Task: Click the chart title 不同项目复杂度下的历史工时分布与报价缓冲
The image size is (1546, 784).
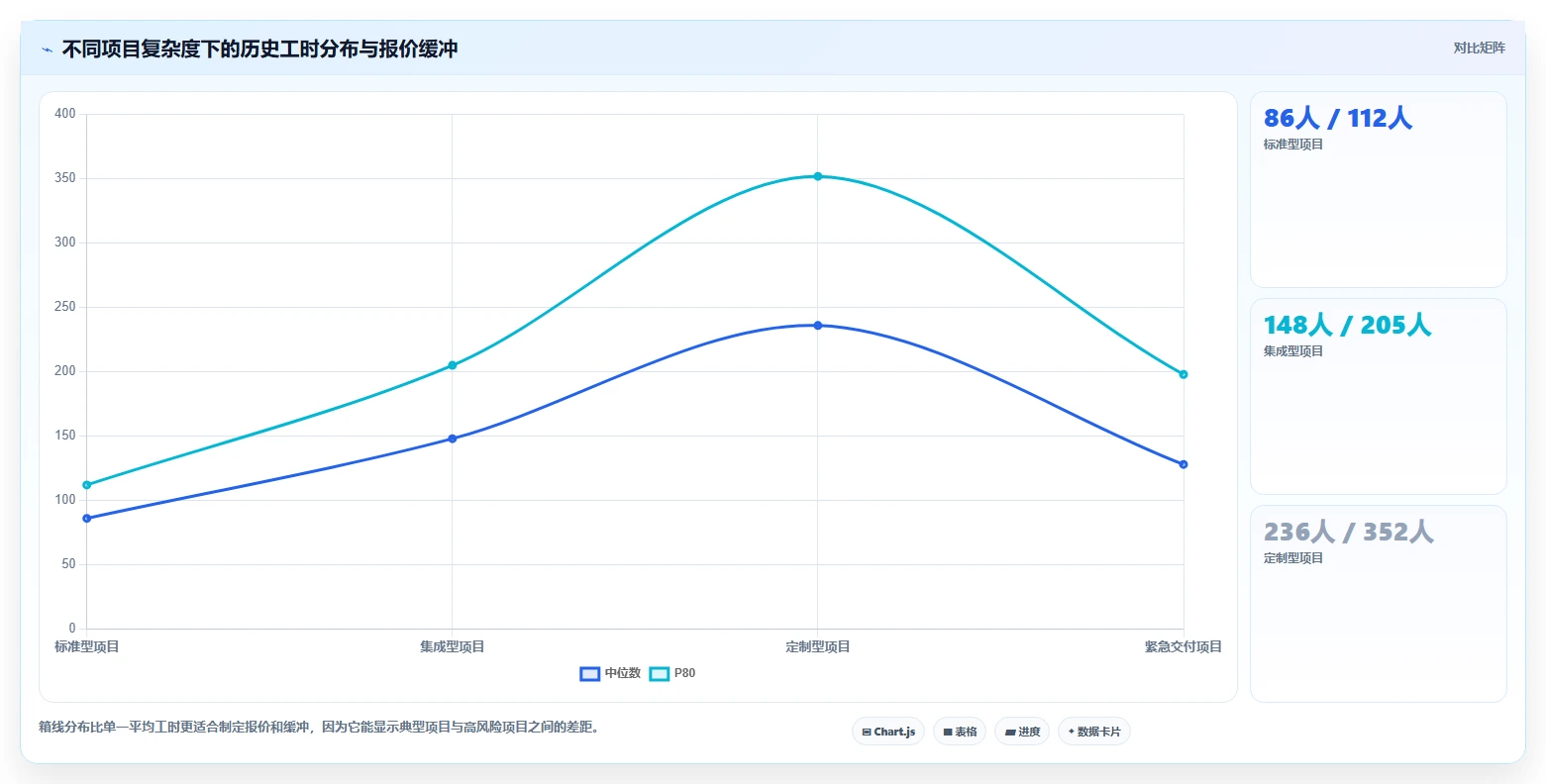Action: pos(259,49)
